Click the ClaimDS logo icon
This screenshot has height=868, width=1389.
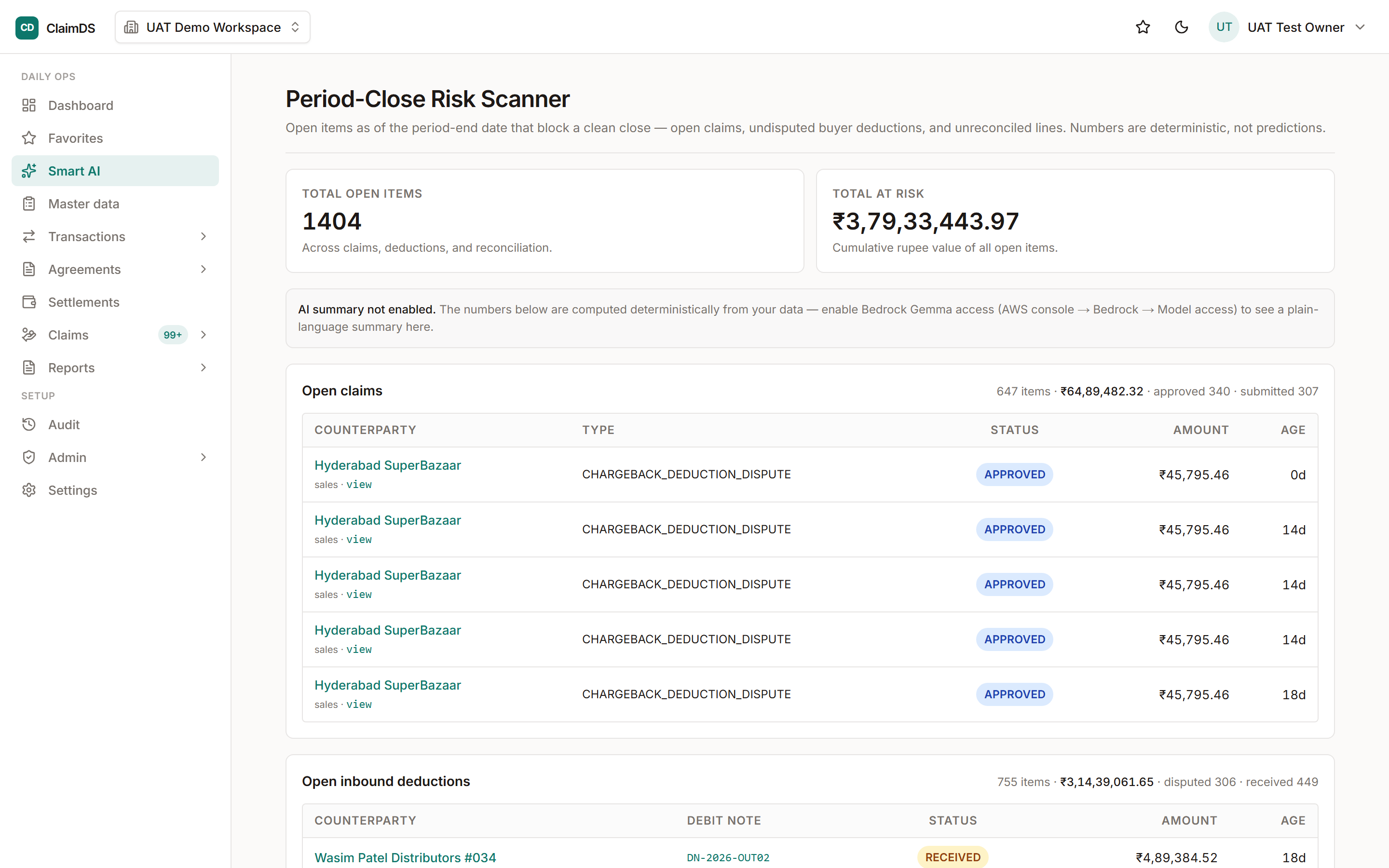[27, 27]
